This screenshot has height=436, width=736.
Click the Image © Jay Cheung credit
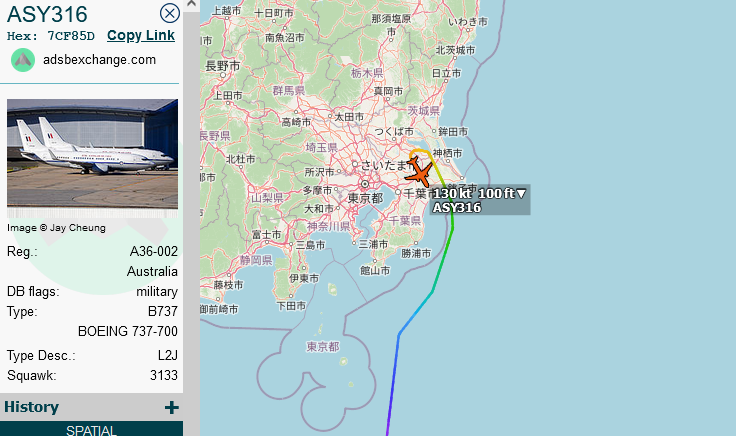56,228
